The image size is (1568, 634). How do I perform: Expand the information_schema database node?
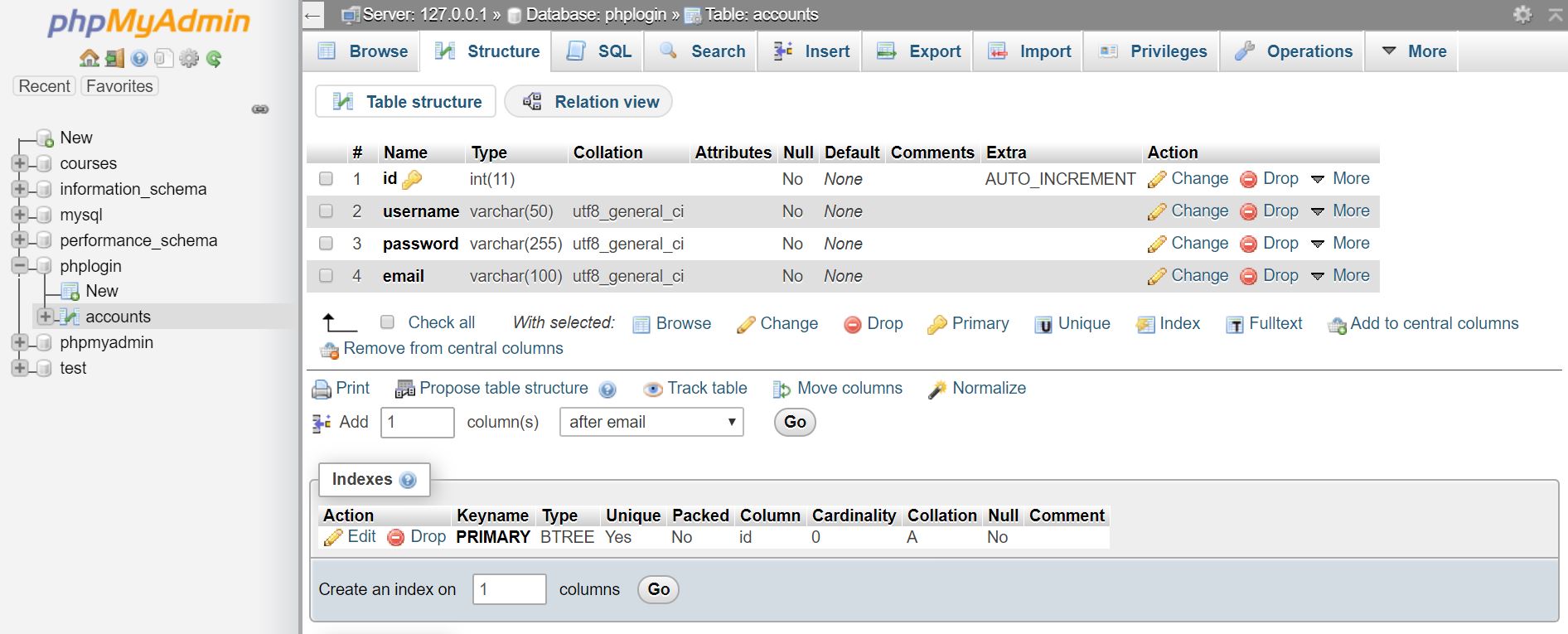click(19, 190)
